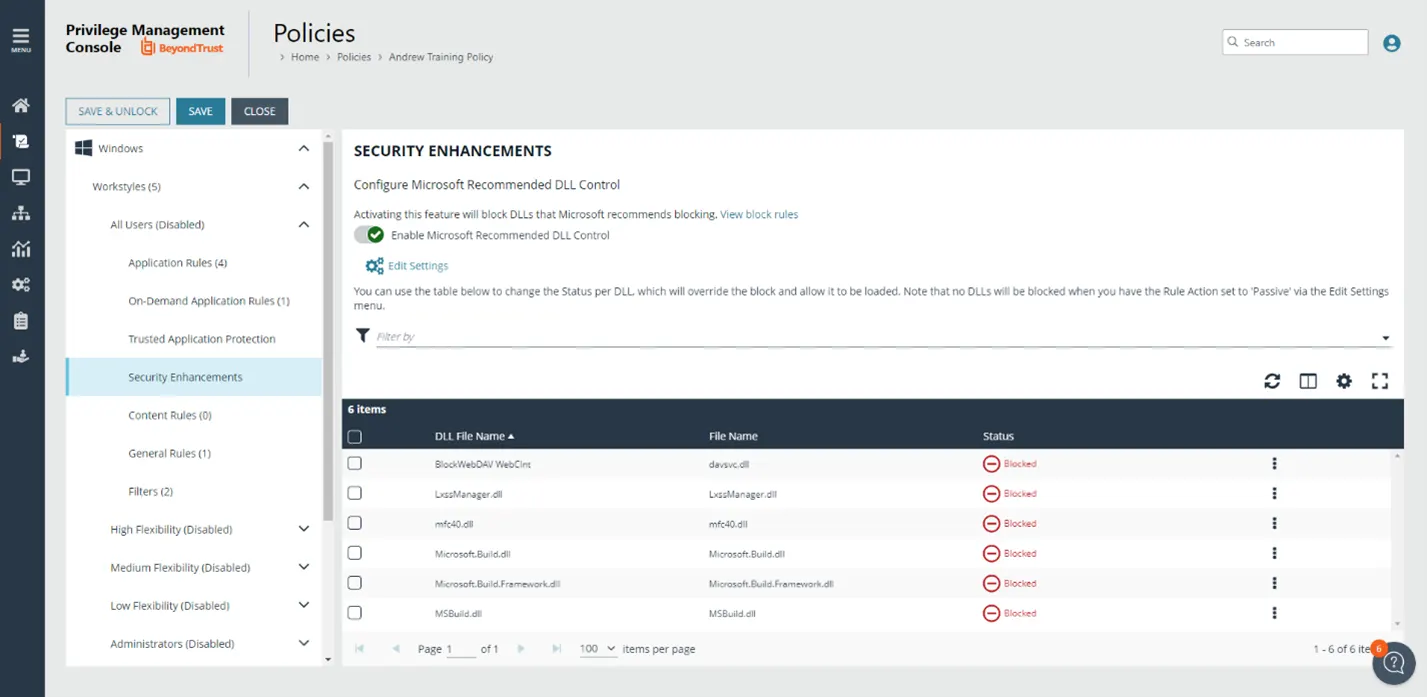This screenshot has height=697, width=1427.
Task: Click Edit Settings gear icon
Action: [374, 266]
